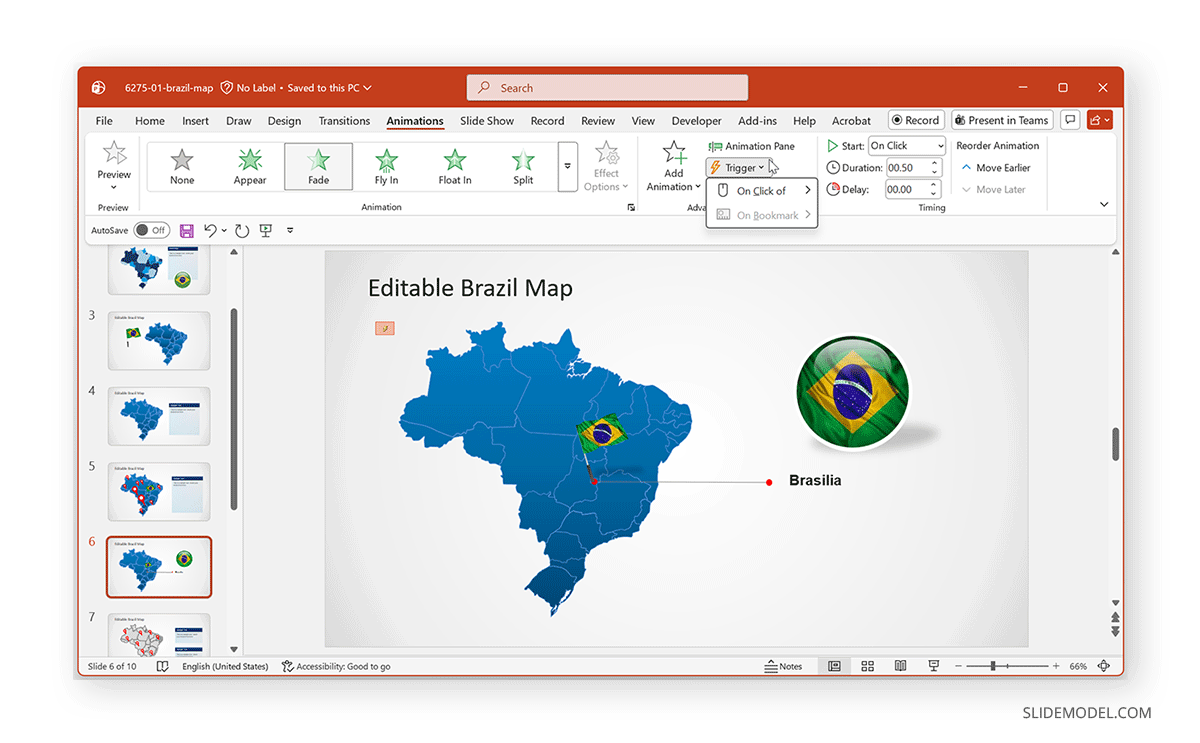Open Effect Options dropdown
The width and height of the screenshot is (1200, 743).
coord(606,167)
